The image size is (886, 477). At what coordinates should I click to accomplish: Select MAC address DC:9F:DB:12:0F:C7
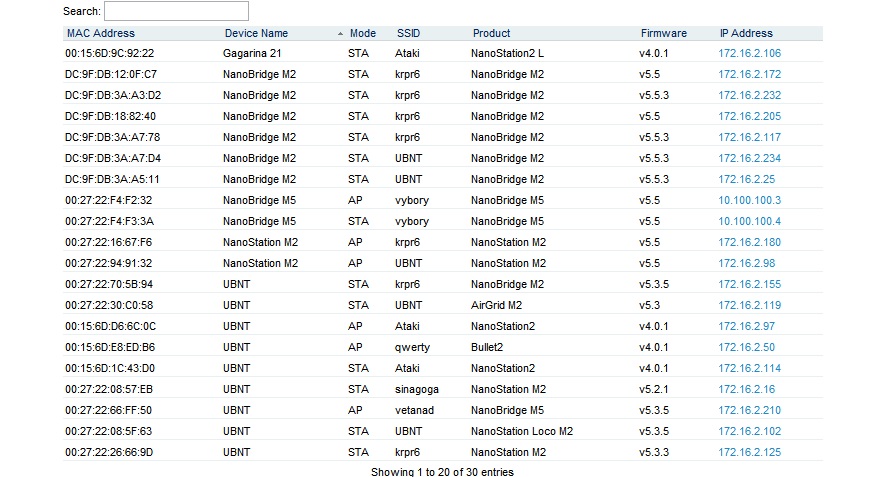pyautogui.click(x=111, y=74)
